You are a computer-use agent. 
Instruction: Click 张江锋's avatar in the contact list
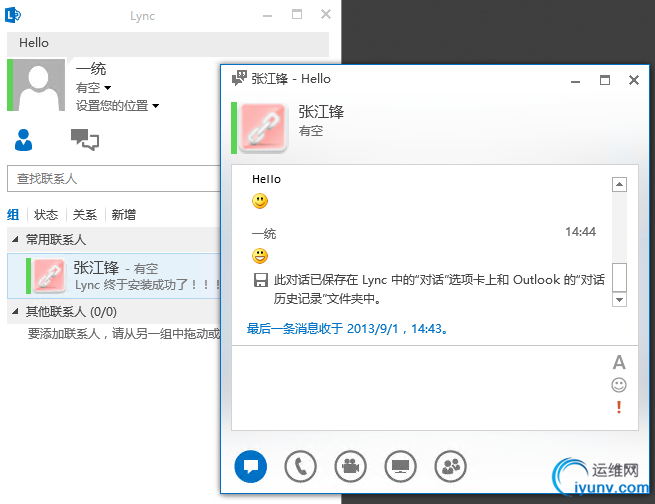49,275
